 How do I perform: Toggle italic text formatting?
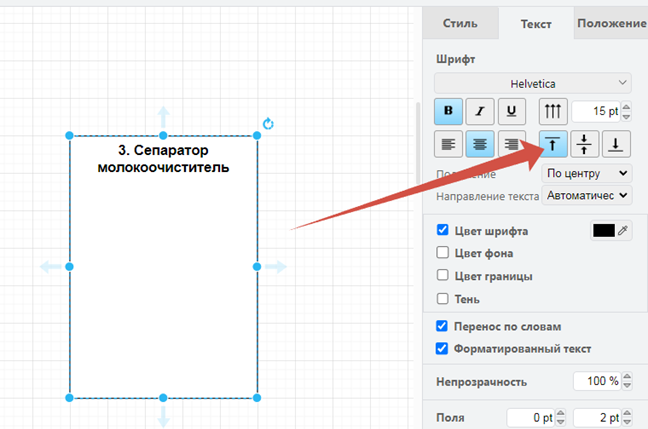(481, 111)
